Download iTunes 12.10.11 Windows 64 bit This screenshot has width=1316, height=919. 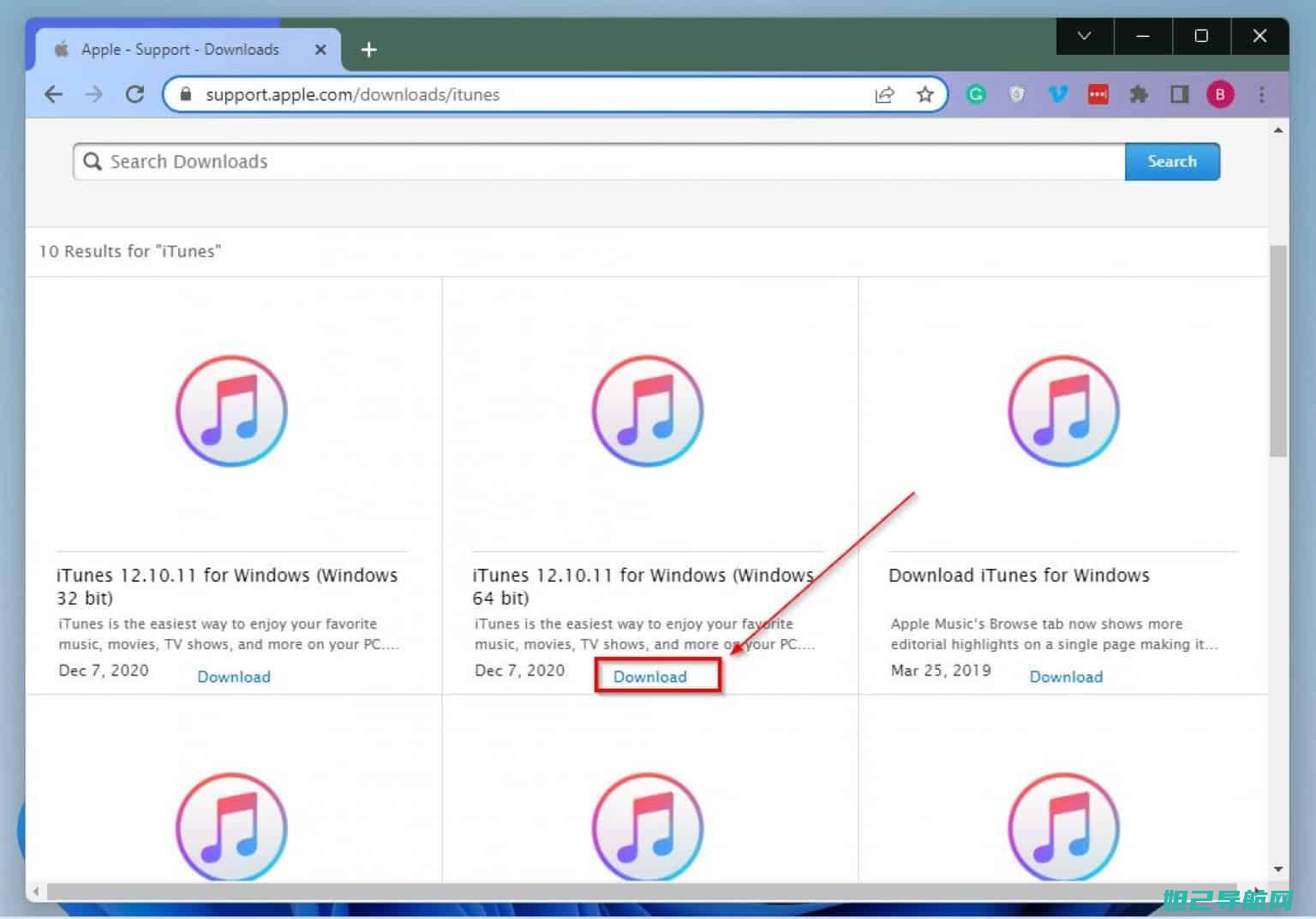click(650, 677)
